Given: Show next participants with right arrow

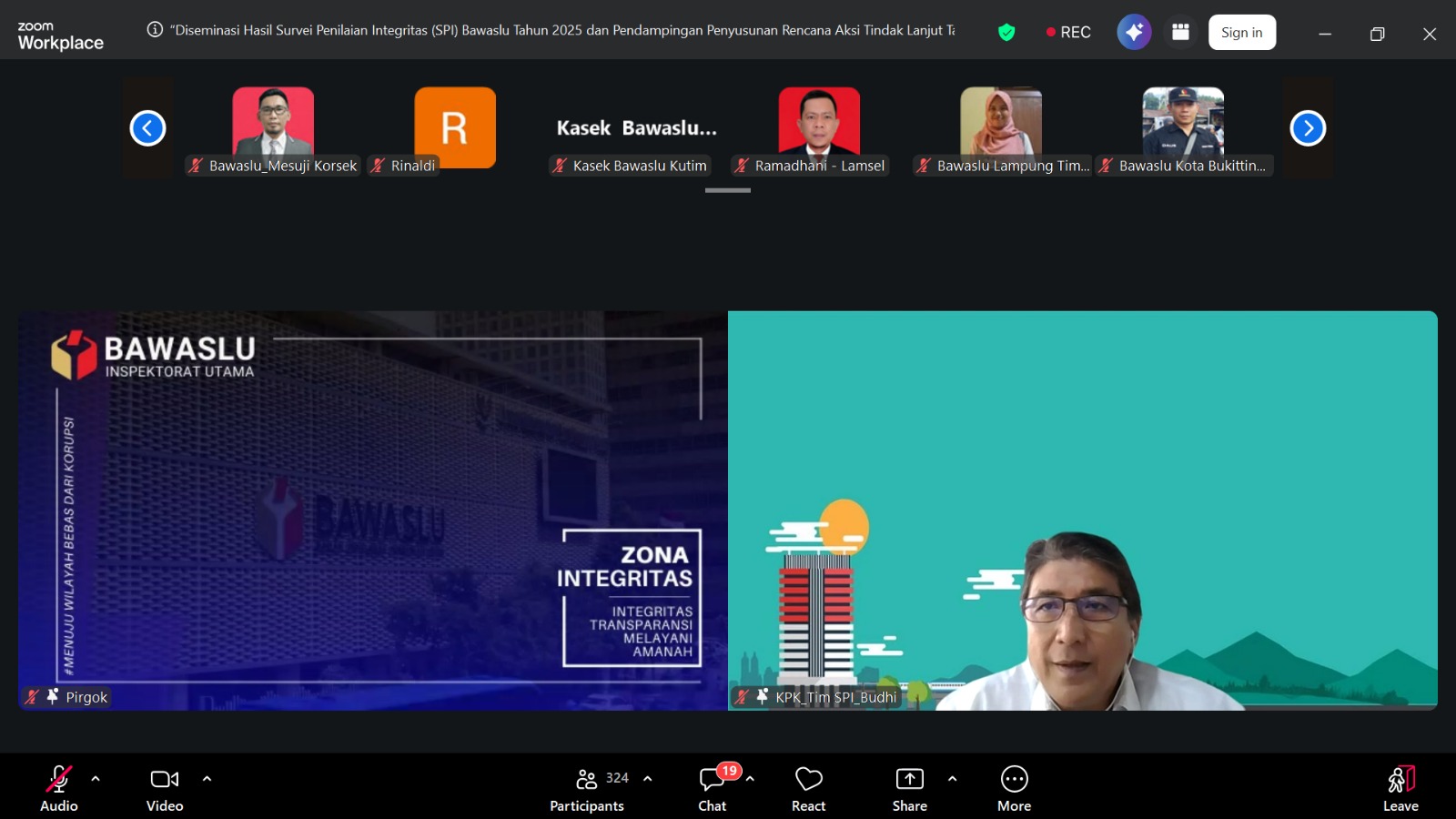Looking at the screenshot, I should click(x=1308, y=128).
